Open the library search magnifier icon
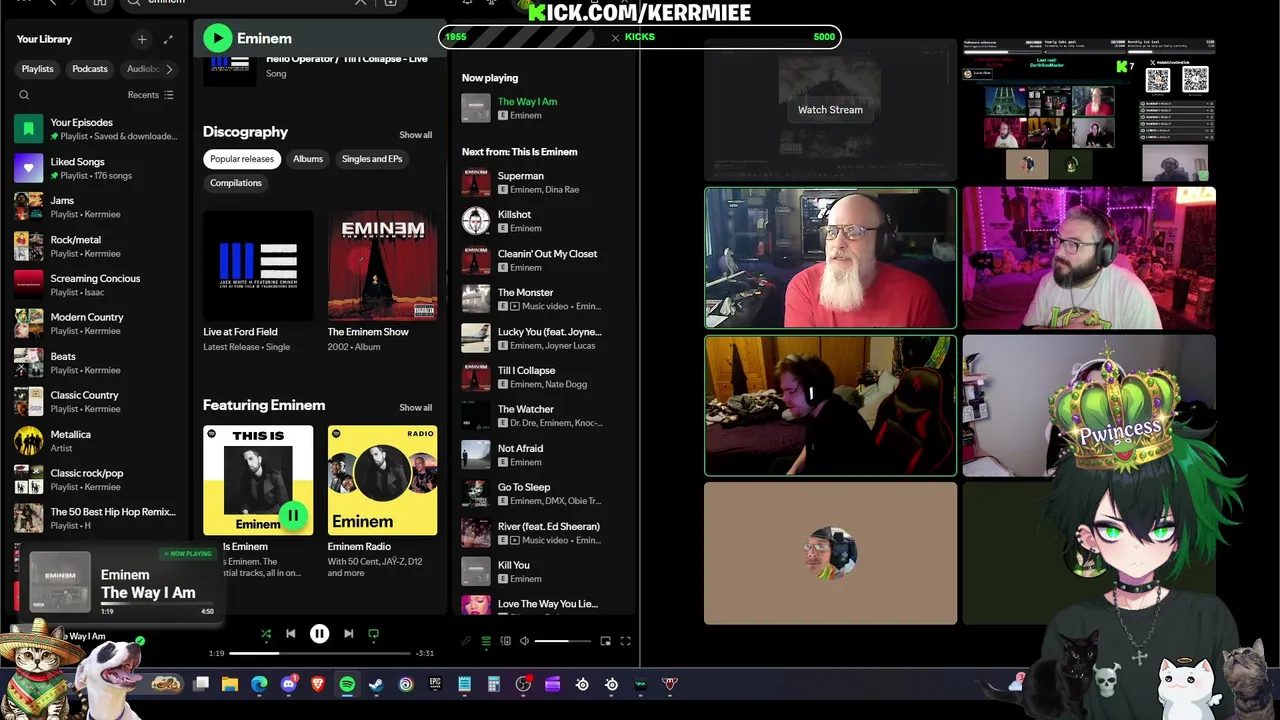Viewport: 1280px width, 720px height. (x=24, y=95)
